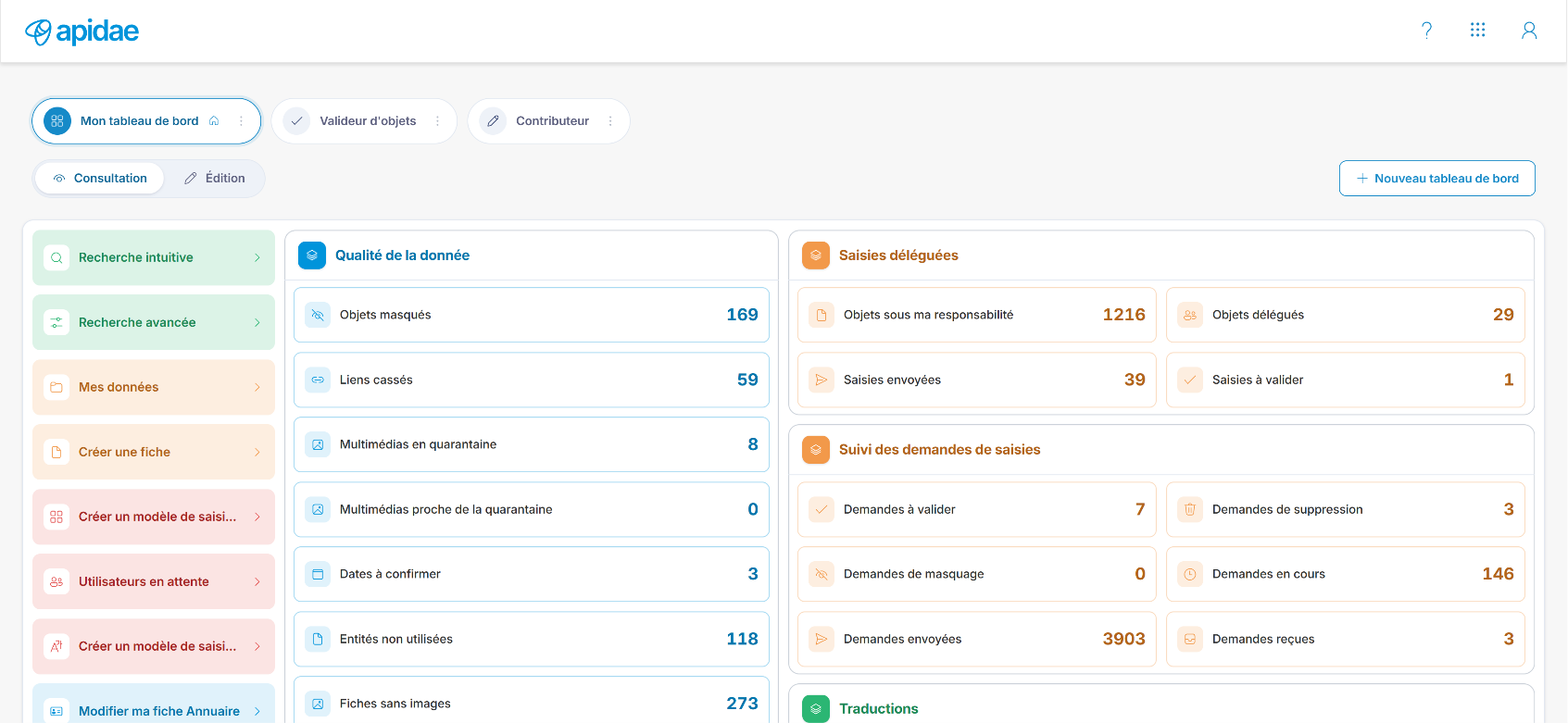This screenshot has height=723, width=1568.
Task: Open options menu for Mon tableau de bord
Action: 241,121
